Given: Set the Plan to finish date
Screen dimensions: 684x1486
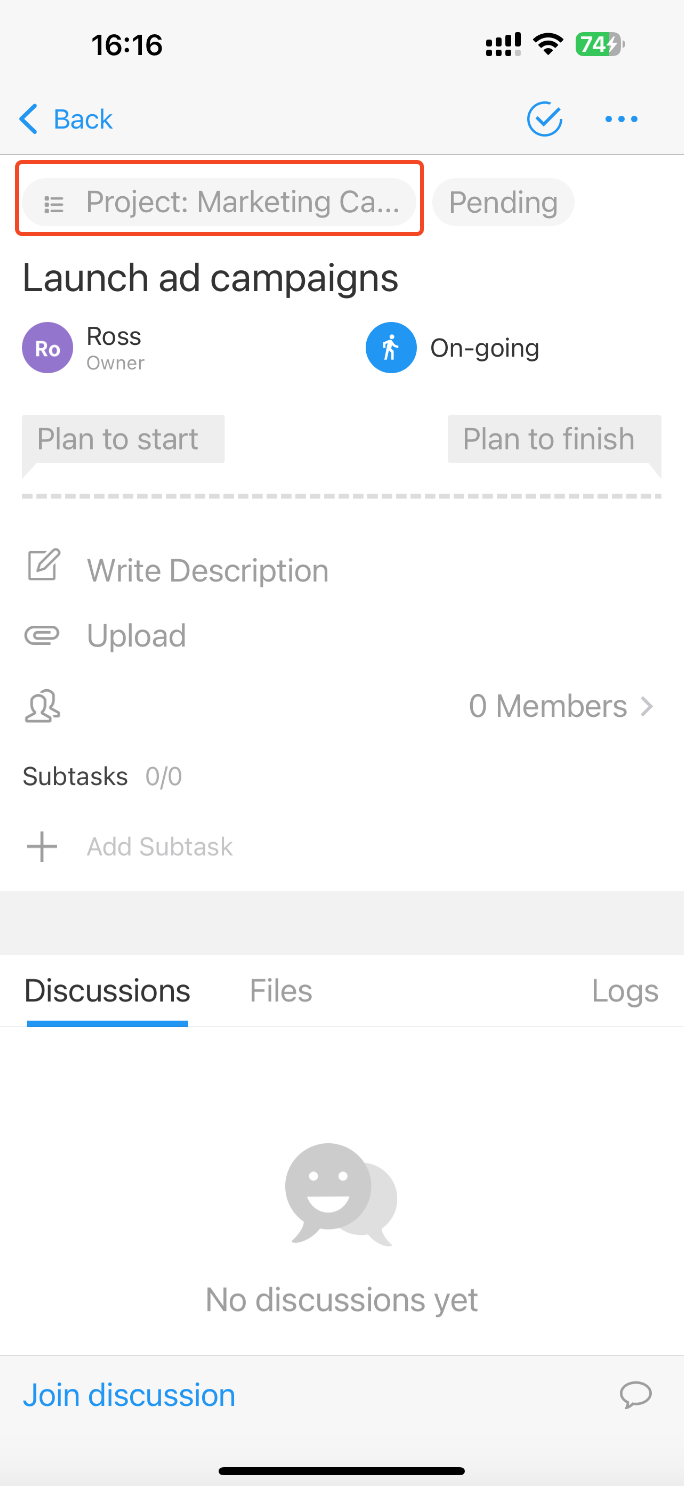Looking at the screenshot, I should (549, 439).
